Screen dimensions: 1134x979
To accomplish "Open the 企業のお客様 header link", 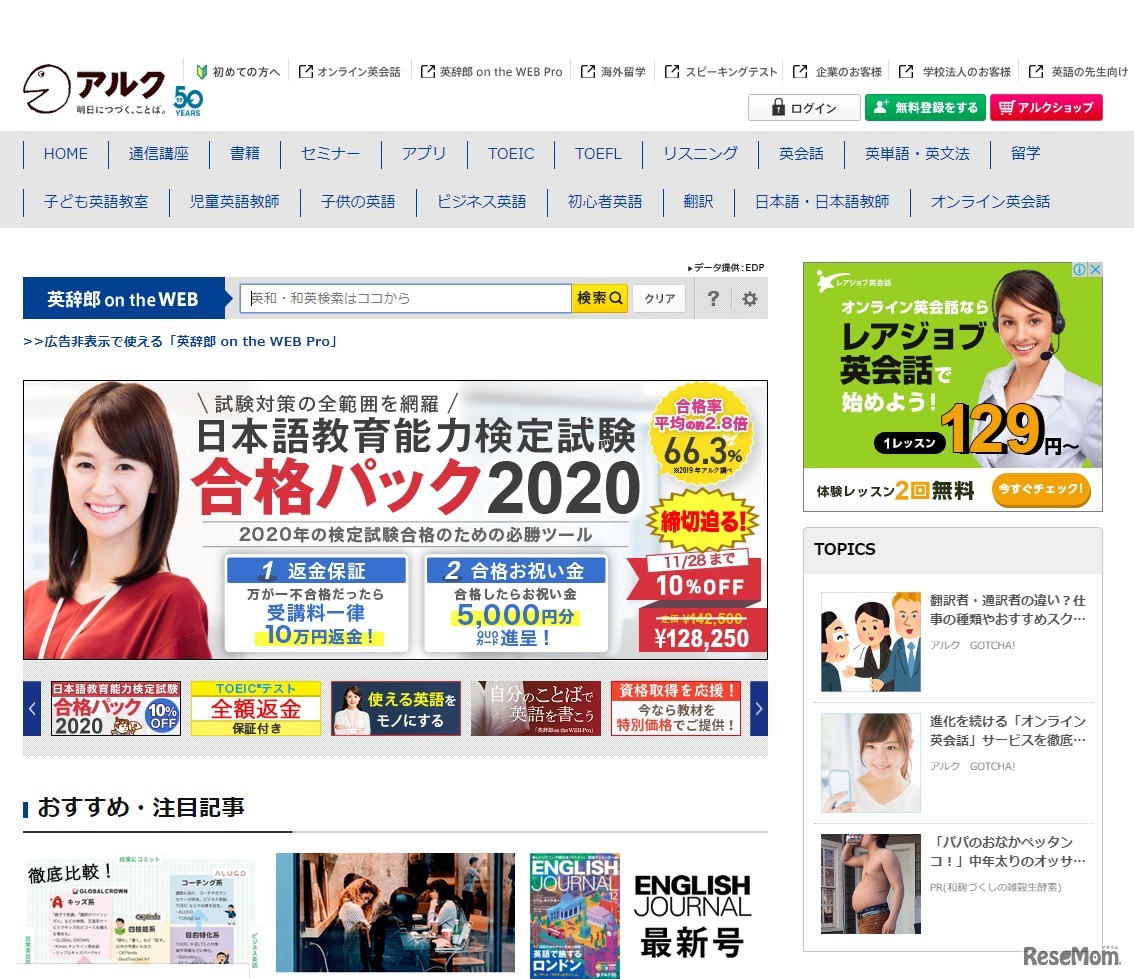I will click(837, 72).
